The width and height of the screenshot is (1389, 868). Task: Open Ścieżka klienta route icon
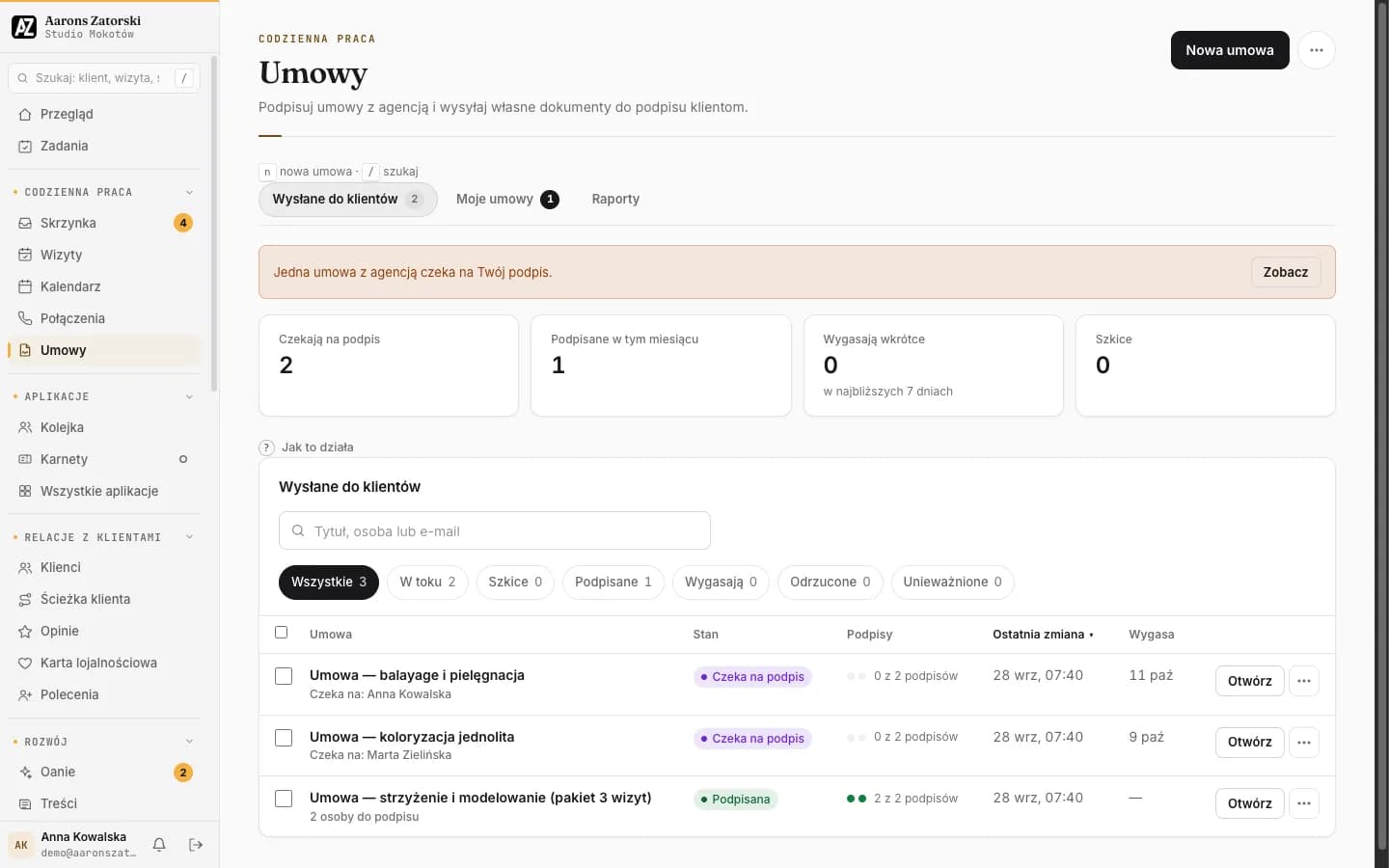(x=25, y=599)
